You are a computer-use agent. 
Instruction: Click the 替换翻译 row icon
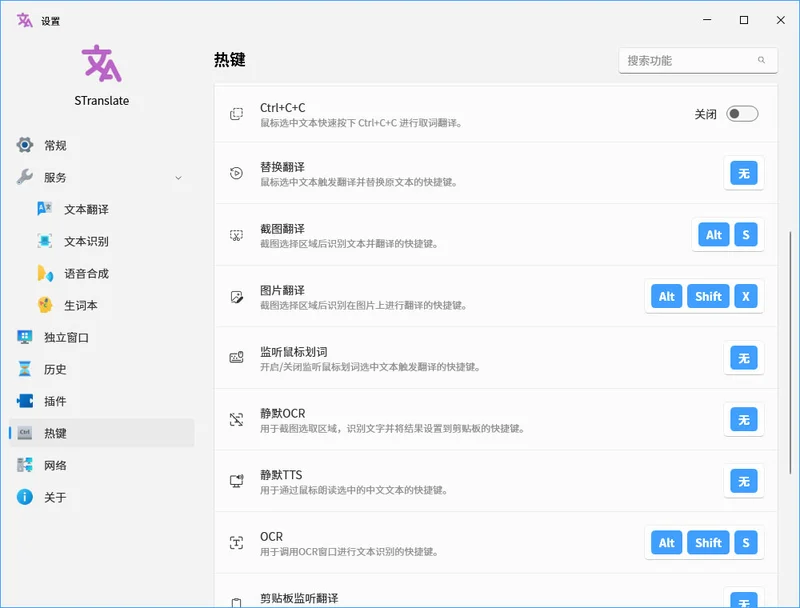[x=236, y=173]
